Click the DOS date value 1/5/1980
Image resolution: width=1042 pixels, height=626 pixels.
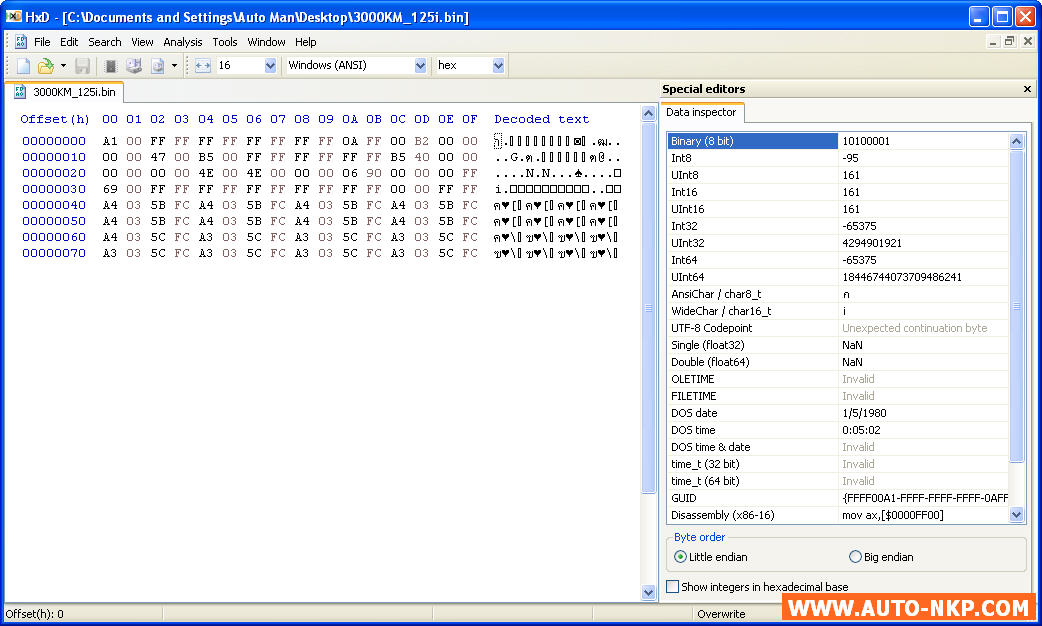(864, 413)
